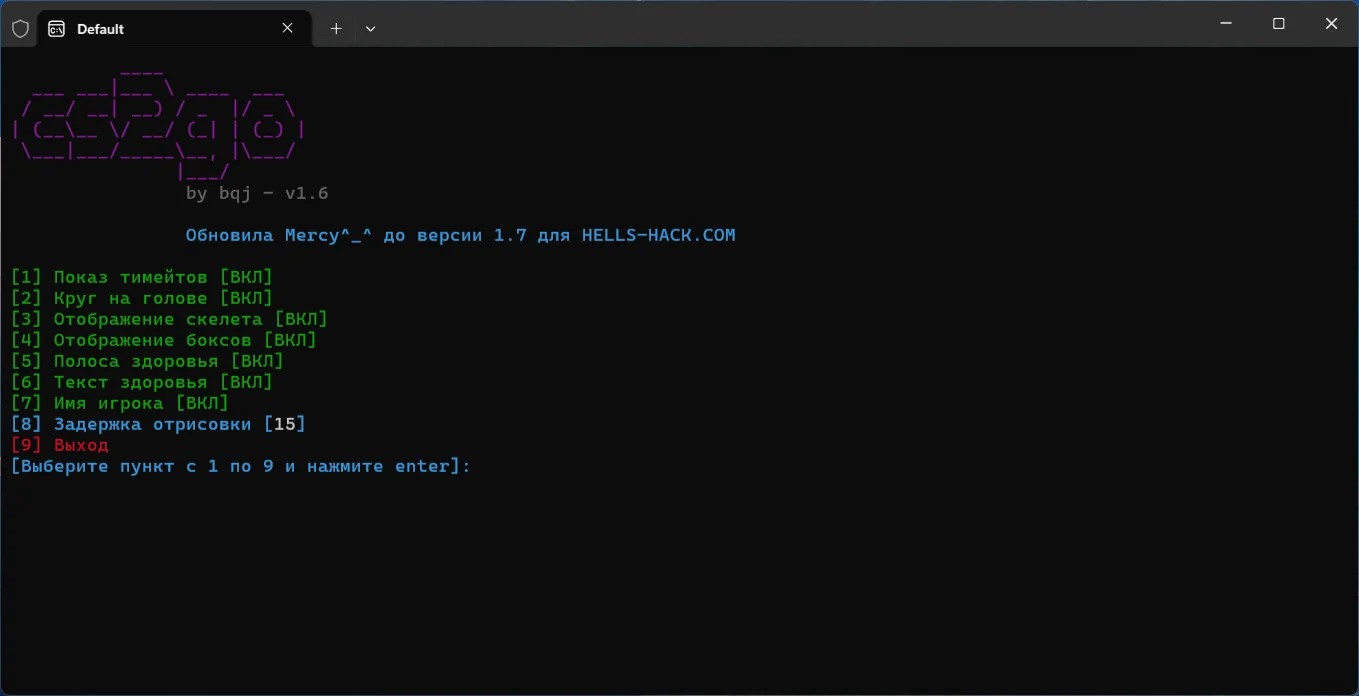Expand the new tab profile dropdown chevron
The height and width of the screenshot is (696, 1359).
370,29
